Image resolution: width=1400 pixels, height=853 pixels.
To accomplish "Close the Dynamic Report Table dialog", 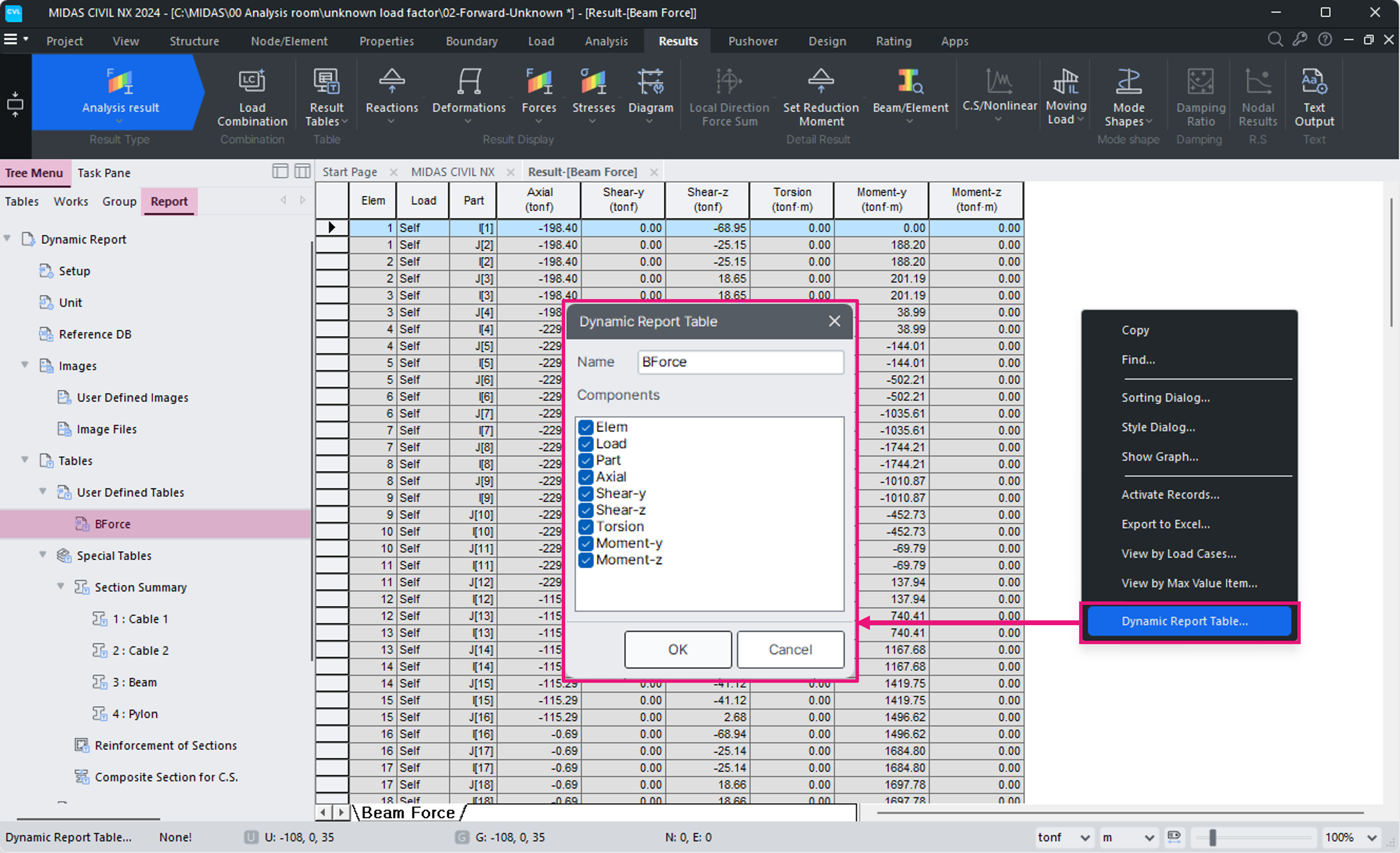I will pos(834,321).
